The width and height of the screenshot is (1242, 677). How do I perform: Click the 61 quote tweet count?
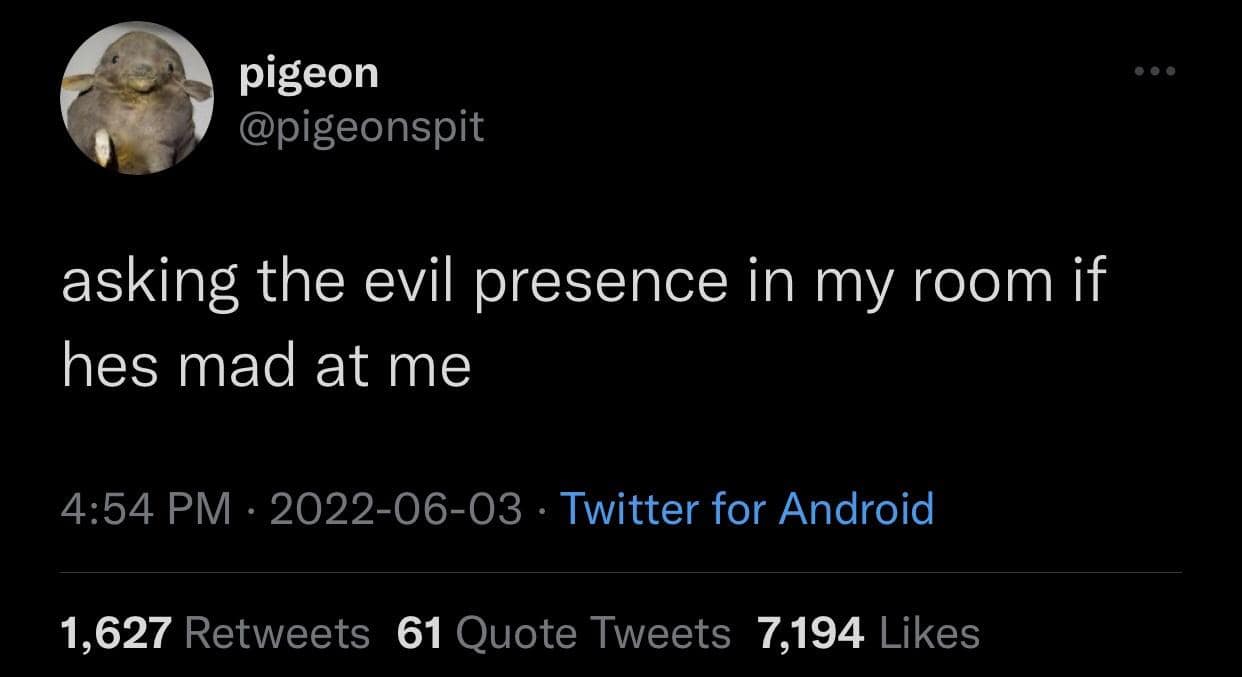point(420,632)
